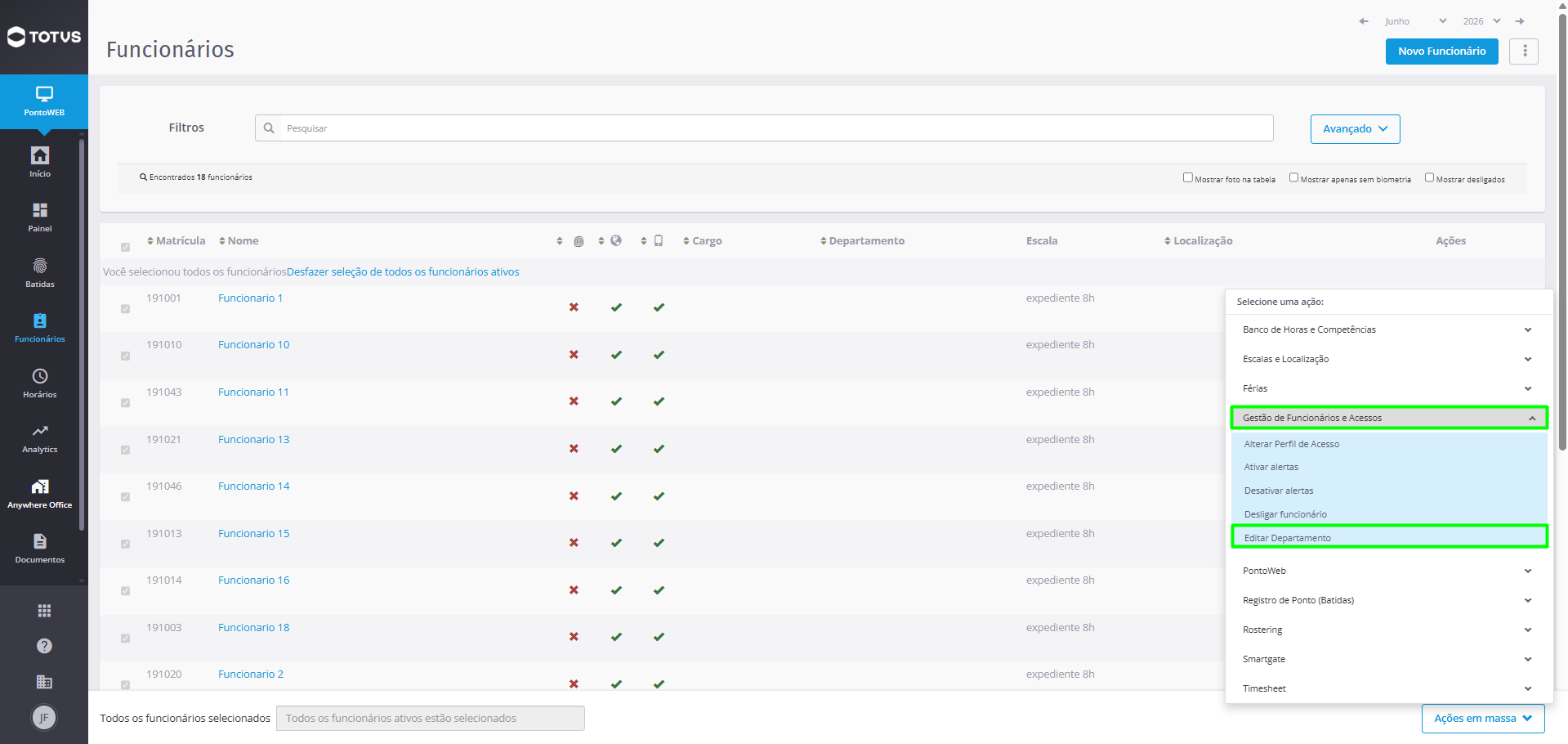
Task: Toggle select-all checkbox in table header
Action: 125,247
